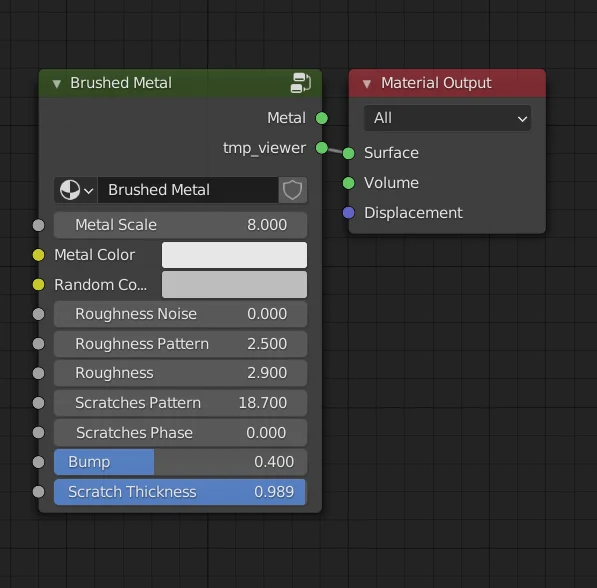
Task: Click the Scratch Thickness slider
Action: click(180, 492)
